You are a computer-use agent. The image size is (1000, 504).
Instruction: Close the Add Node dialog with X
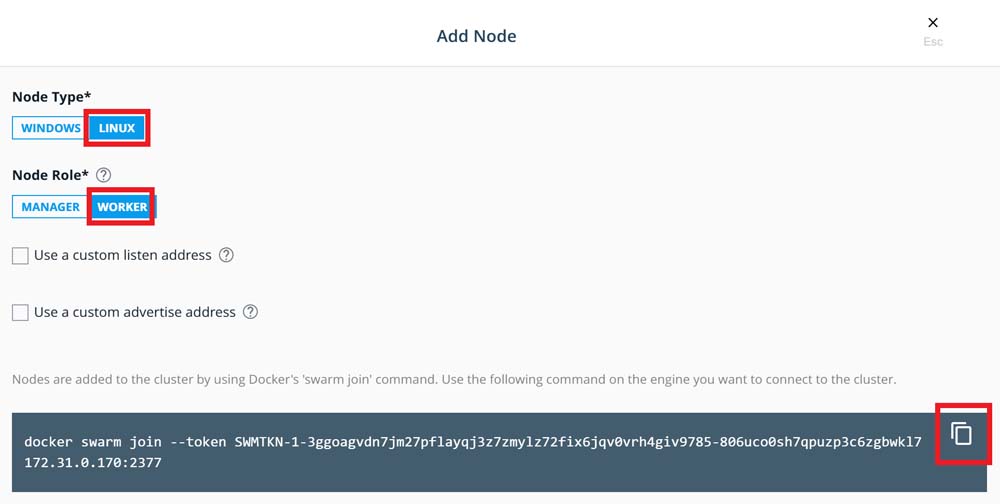[933, 22]
